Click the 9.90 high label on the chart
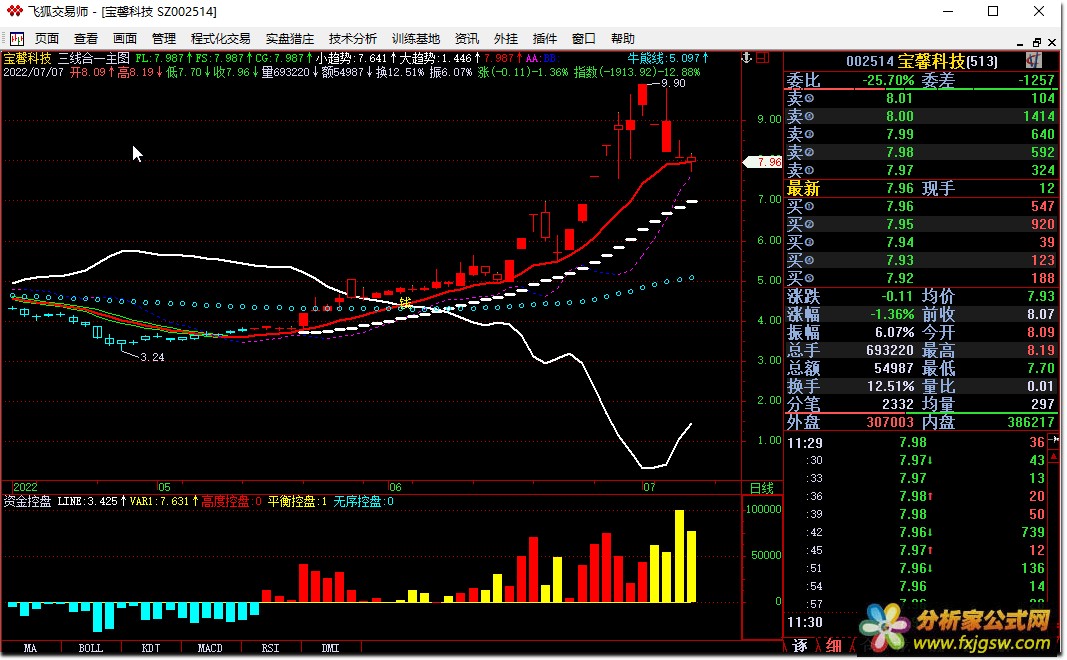1067x660 pixels. [x=673, y=83]
